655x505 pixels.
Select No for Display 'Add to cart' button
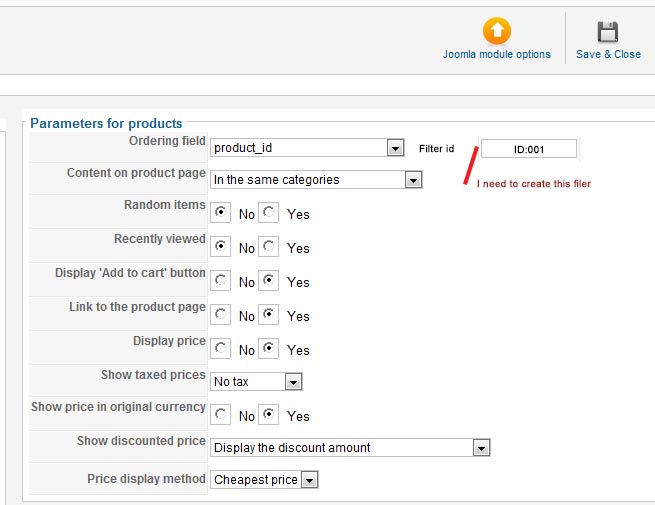tap(221, 280)
